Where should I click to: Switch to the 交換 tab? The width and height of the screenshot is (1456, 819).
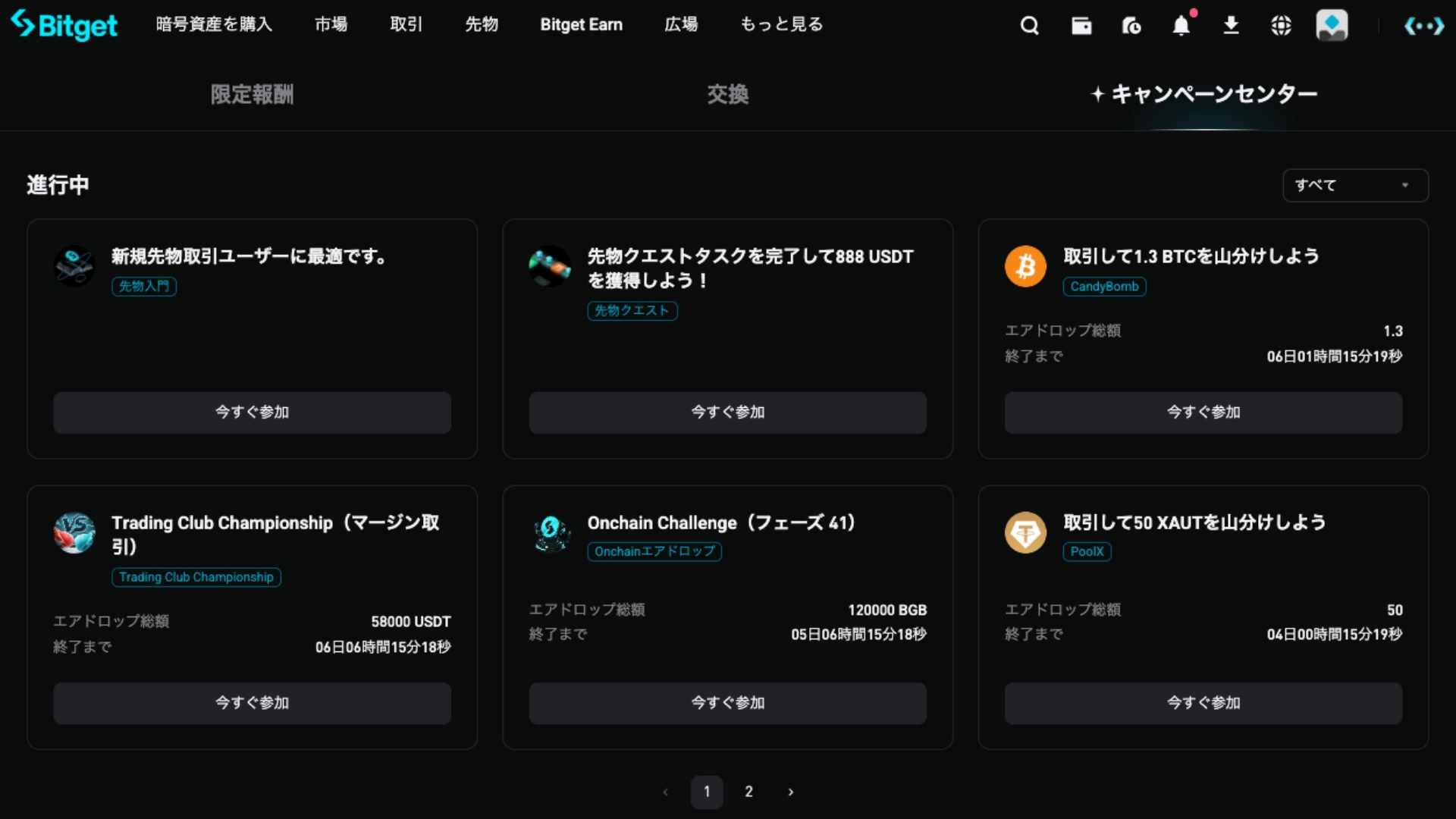727,94
